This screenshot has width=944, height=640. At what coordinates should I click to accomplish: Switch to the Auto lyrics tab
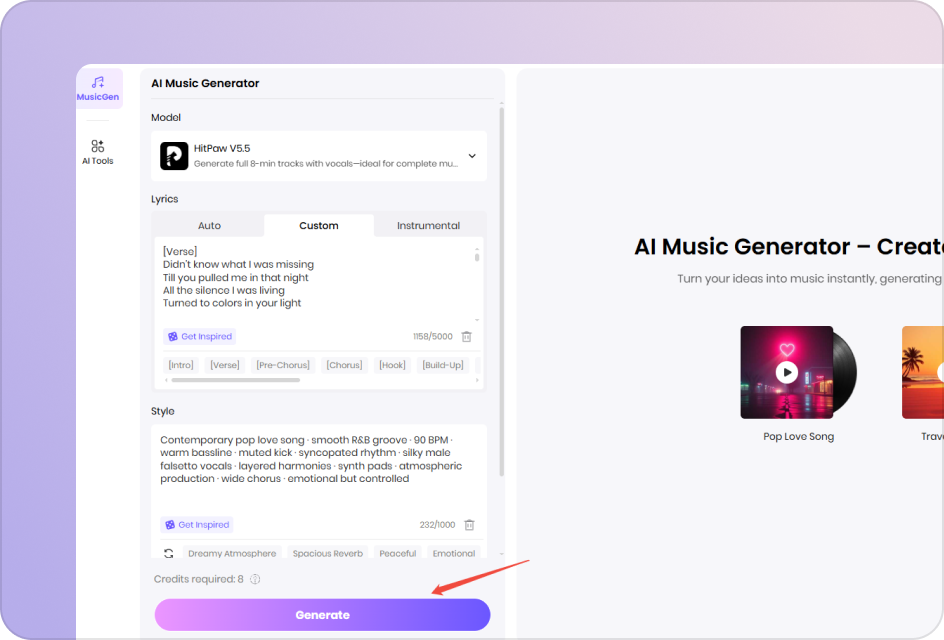209,225
